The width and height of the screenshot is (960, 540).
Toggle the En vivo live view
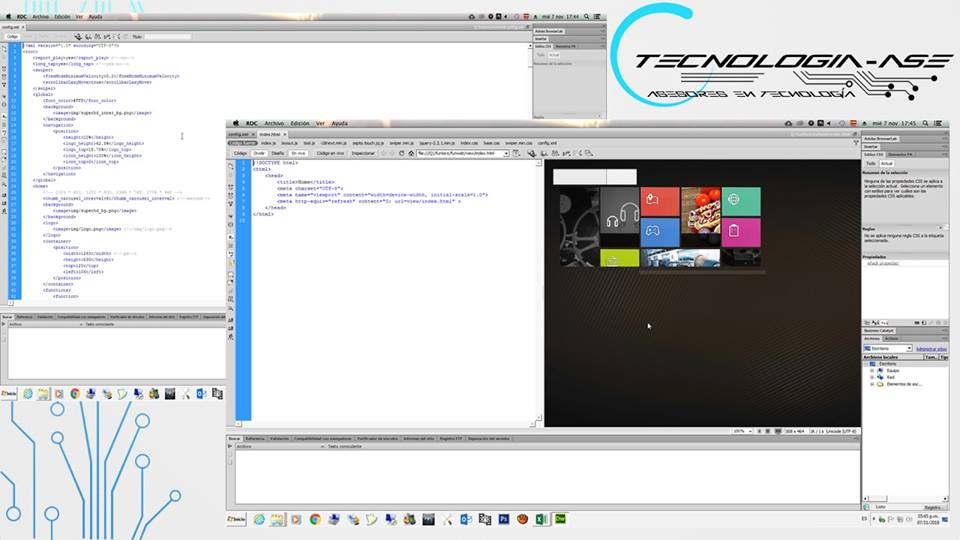pos(298,153)
